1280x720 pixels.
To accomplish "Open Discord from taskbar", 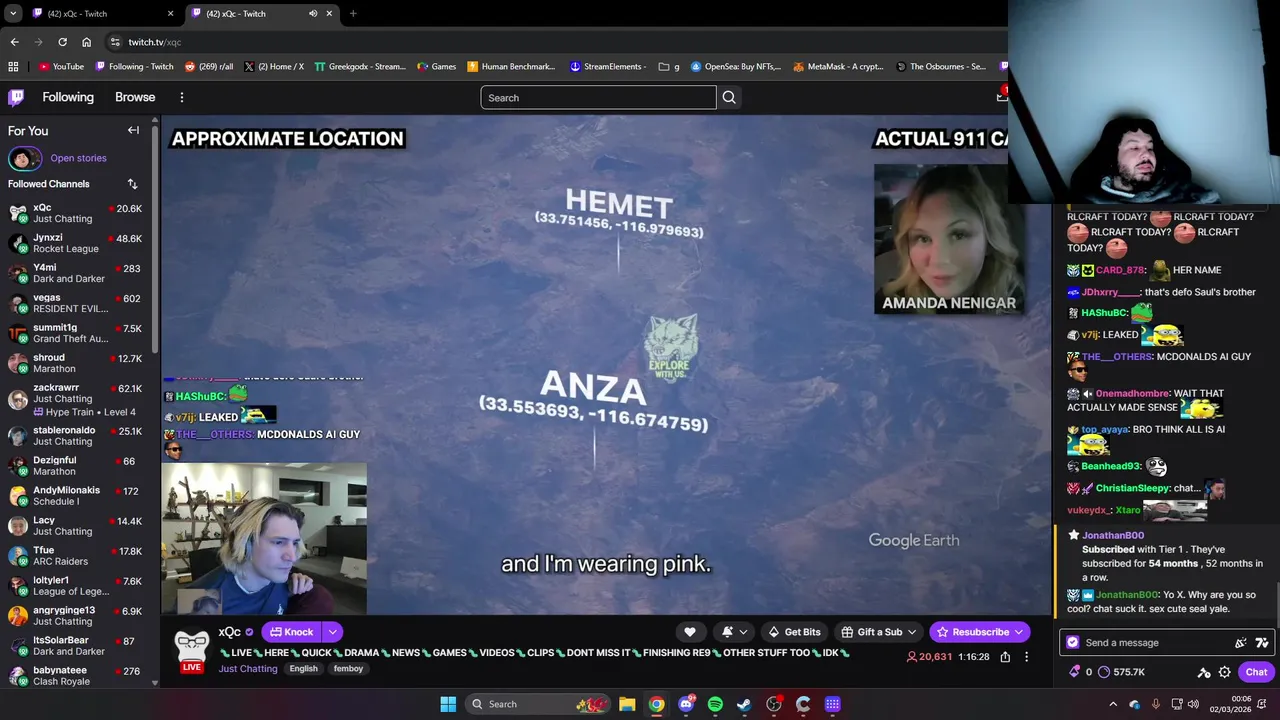I will tap(686, 704).
